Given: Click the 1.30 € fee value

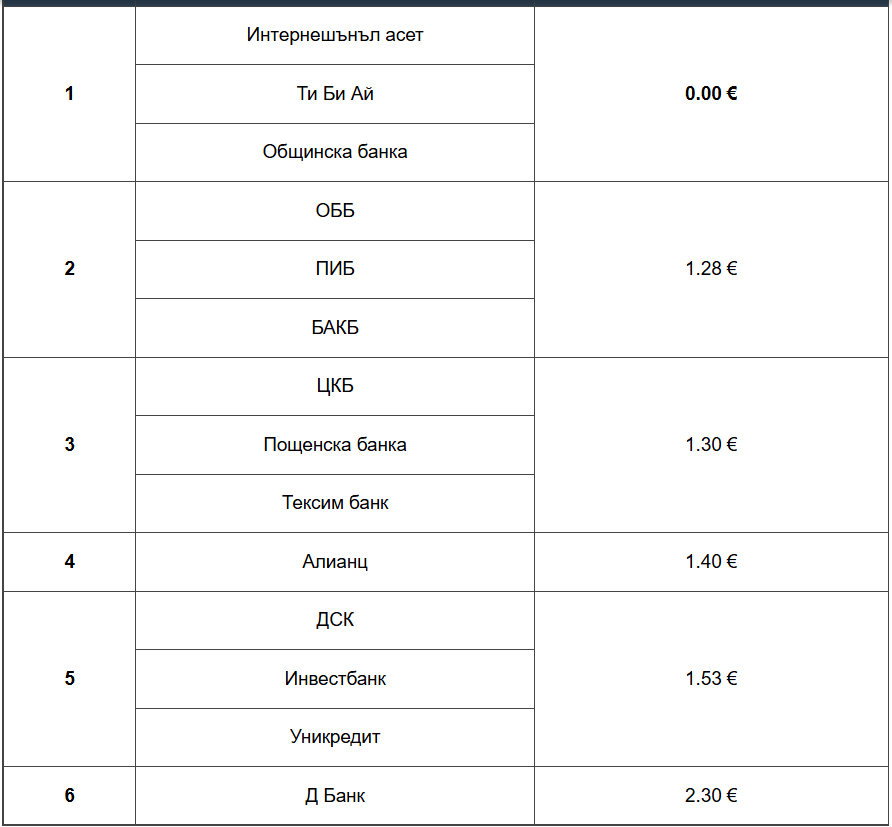Looking at the screenshot, I should point(711,445).
